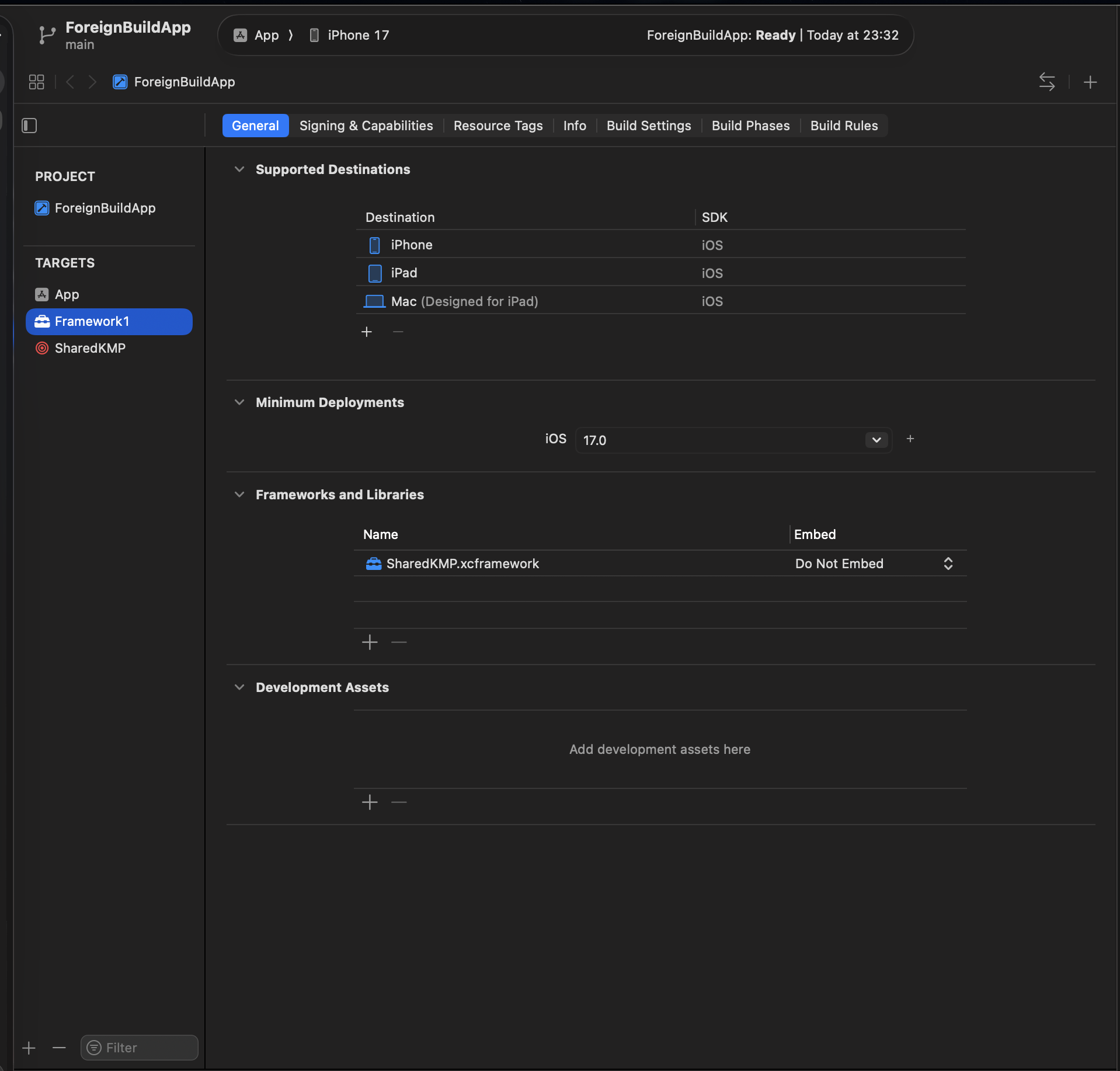Open the iOS 17.0 deployment version dropdown
Screen dimensions: 1120x1071
876,440
